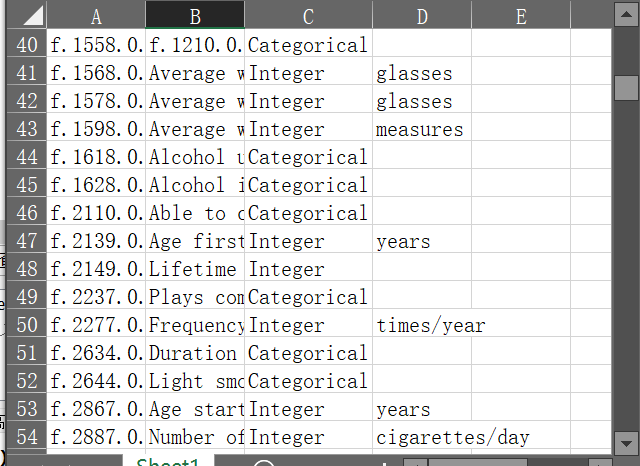Viewport: 640px width, 466px height.
Task: Click cell containing f.2887.0.
Action: tap(96, 437)
